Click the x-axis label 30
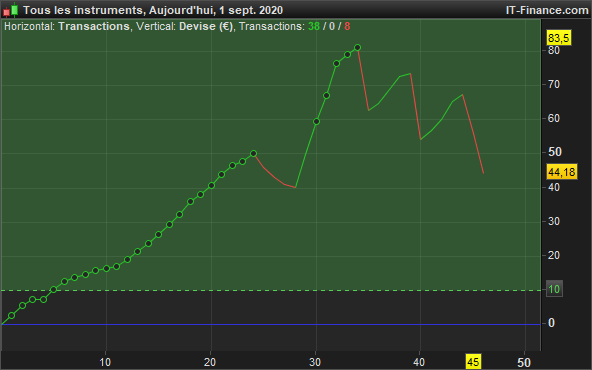The height and width of the screenshot is (370, 592). point(315,362)
